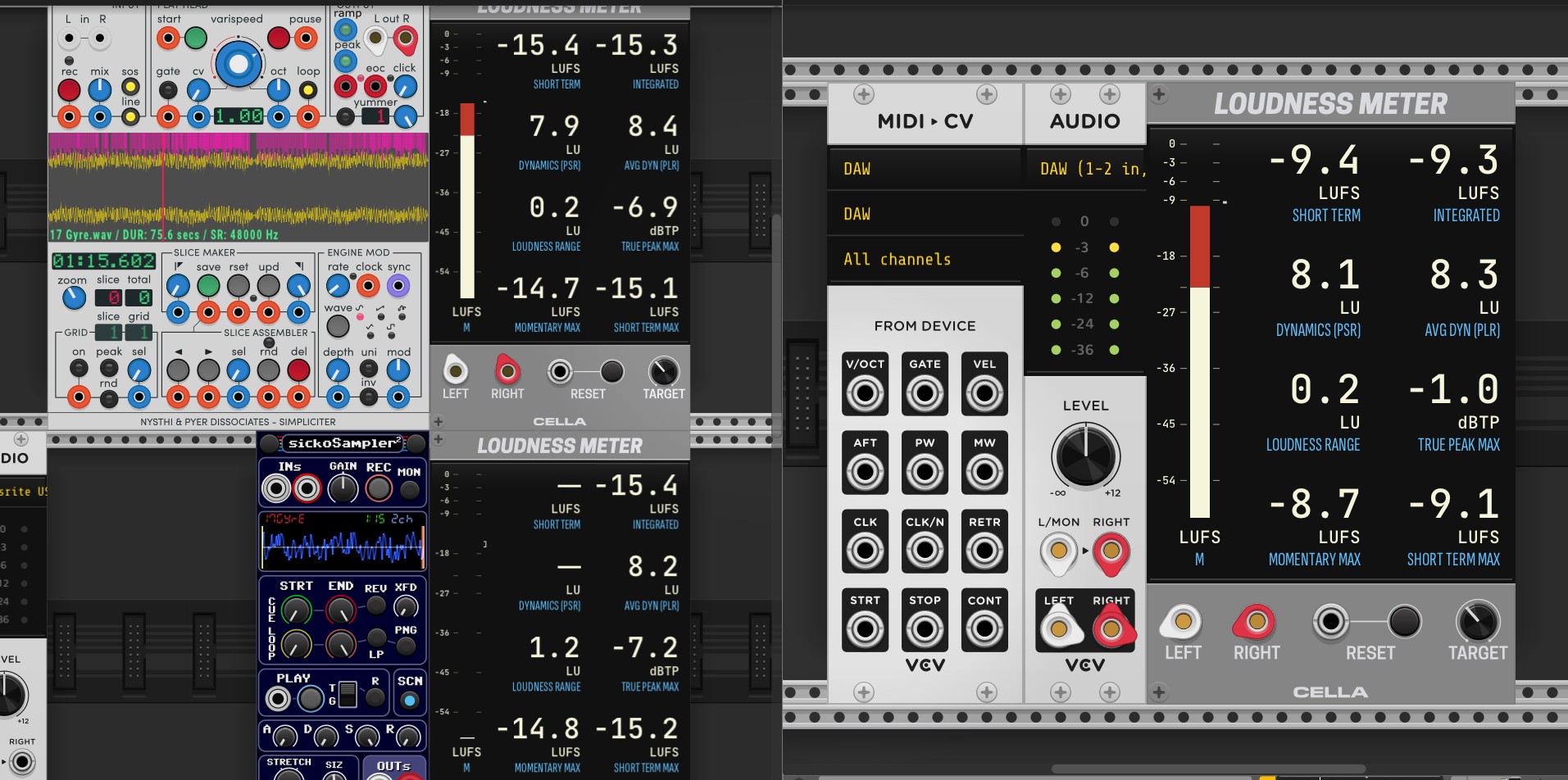Toggle the yellow loop switch on Simpliciter

click(308, 89)
